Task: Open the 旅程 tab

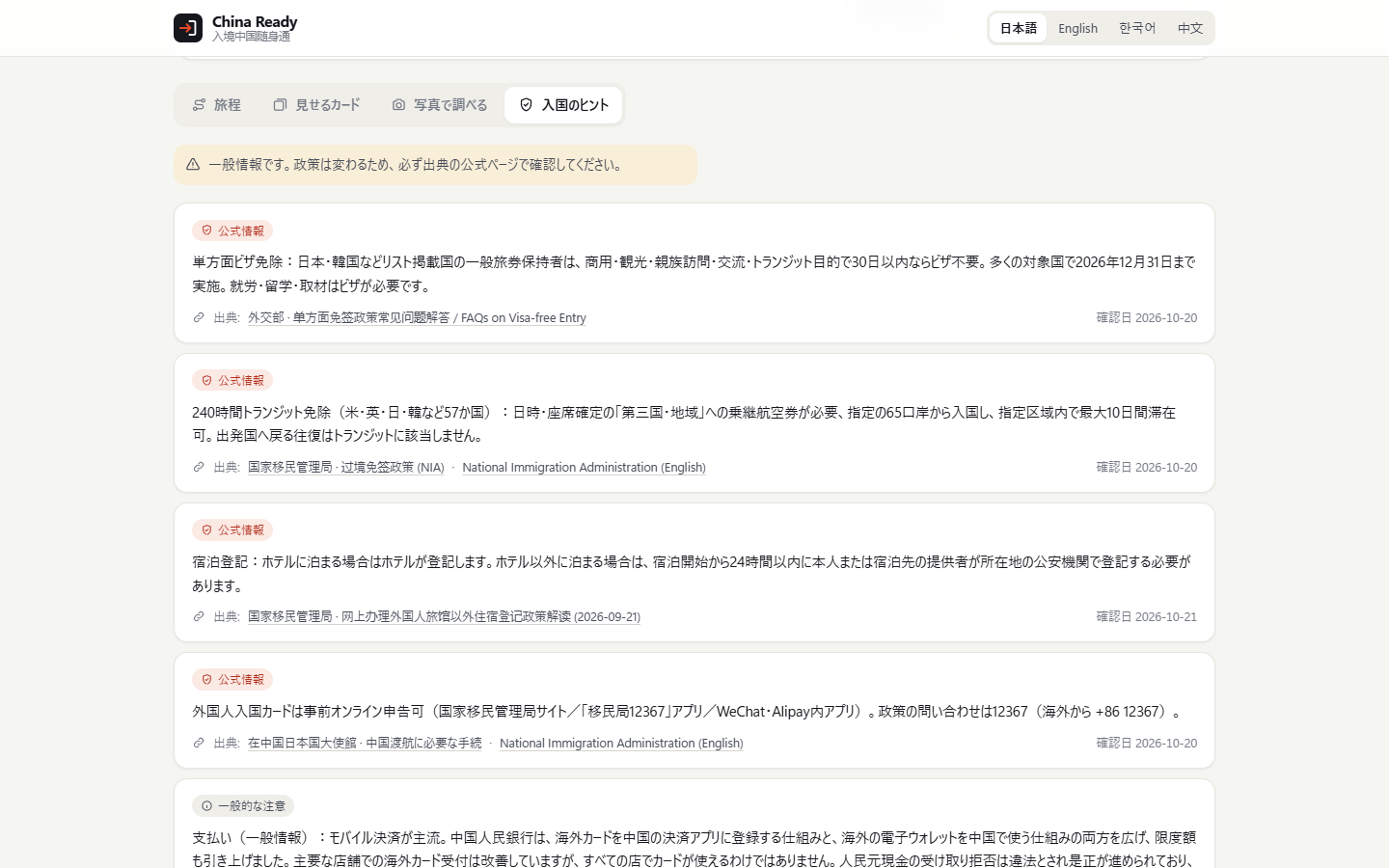Action: [216, 105]
